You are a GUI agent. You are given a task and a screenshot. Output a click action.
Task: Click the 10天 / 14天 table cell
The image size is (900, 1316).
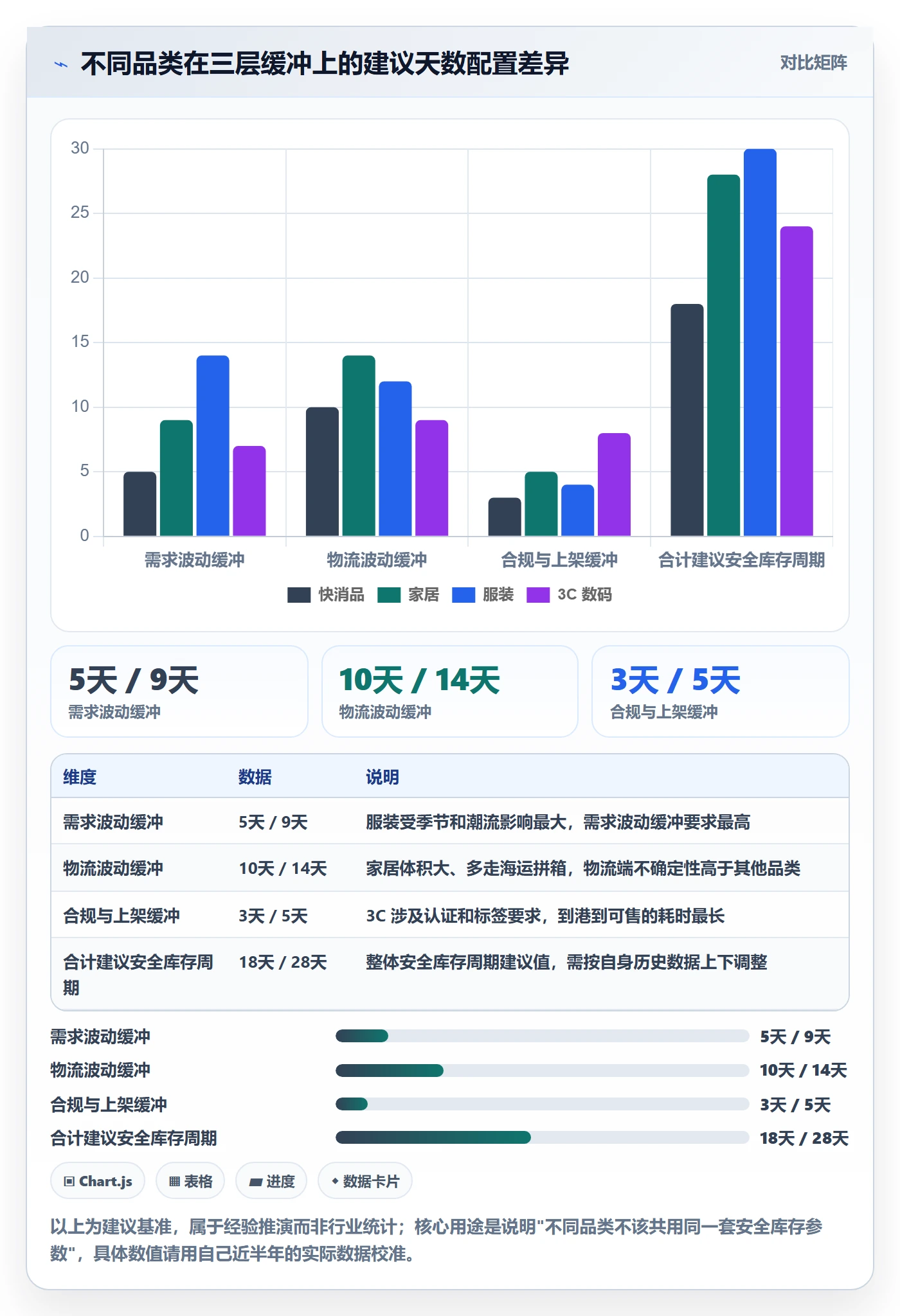283,868
